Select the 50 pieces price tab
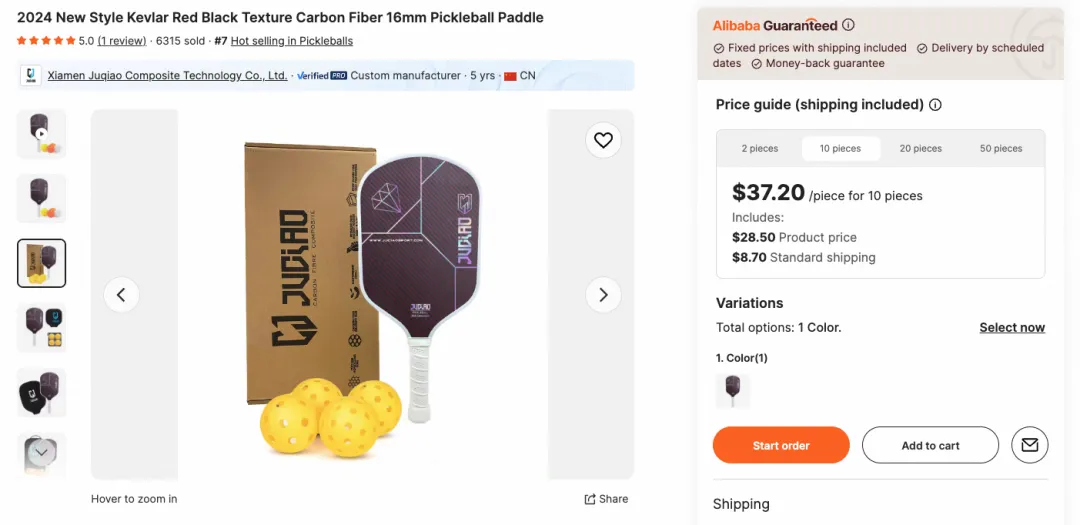Viewport: 1080px width, 525px height. (1001, 149)
